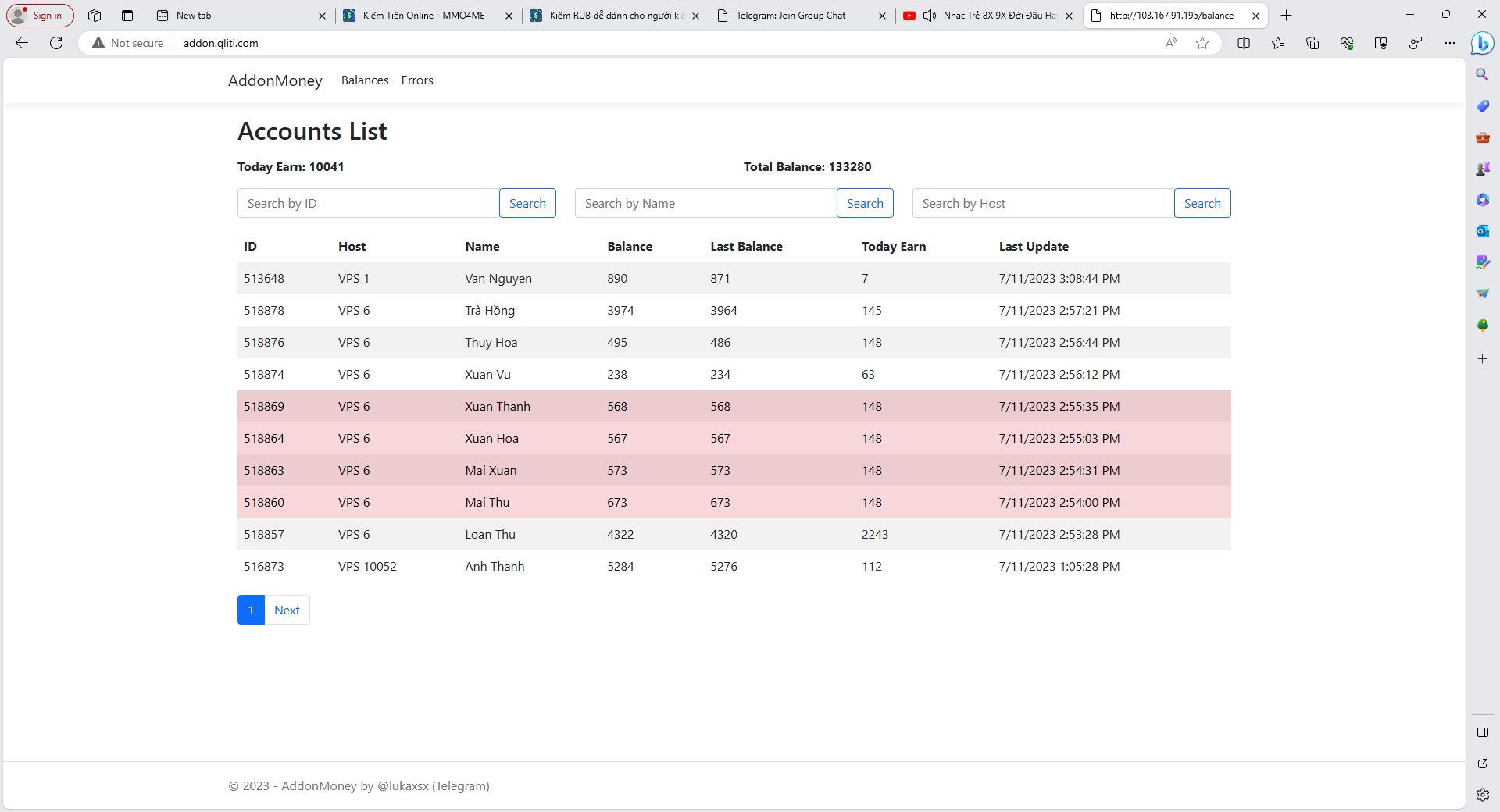The image size is (1500, 812).
Task: Switch to the Telegram Join Group Chat tab
Action: click(x=791, y=16)
